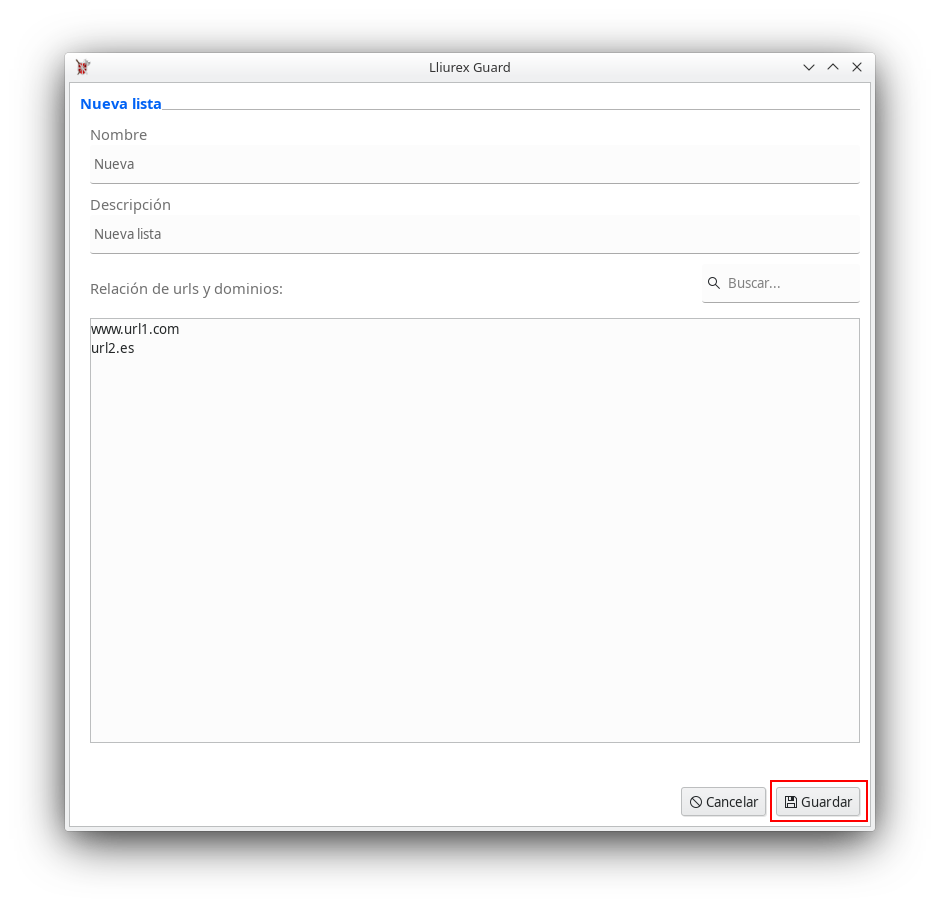The image size is (940, 908).
Task: Click the 'Descripción' field label
Action: [x=130, y=205]
